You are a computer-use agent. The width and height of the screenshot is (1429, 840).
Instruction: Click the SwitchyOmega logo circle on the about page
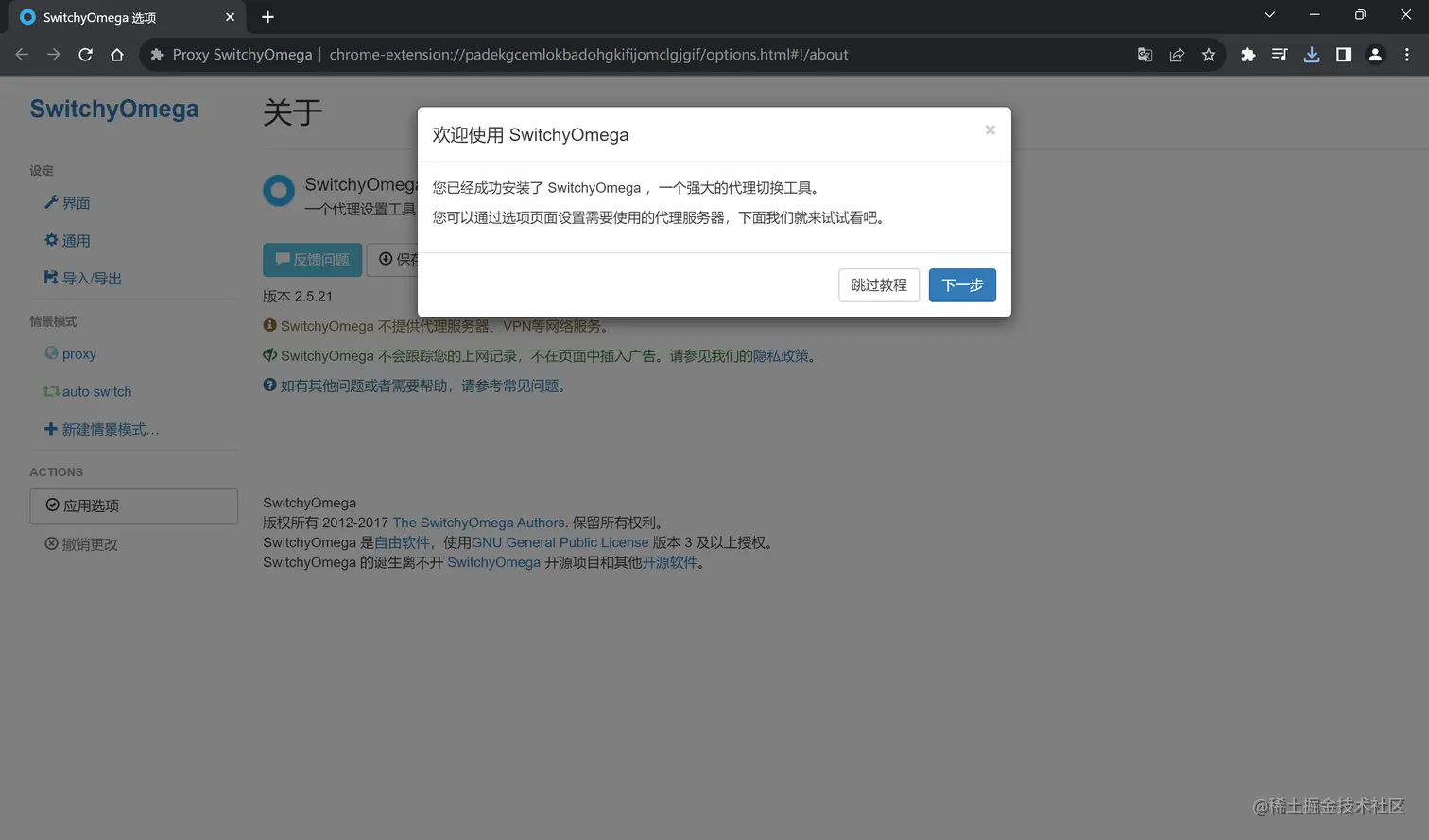[x=279, y=191]
